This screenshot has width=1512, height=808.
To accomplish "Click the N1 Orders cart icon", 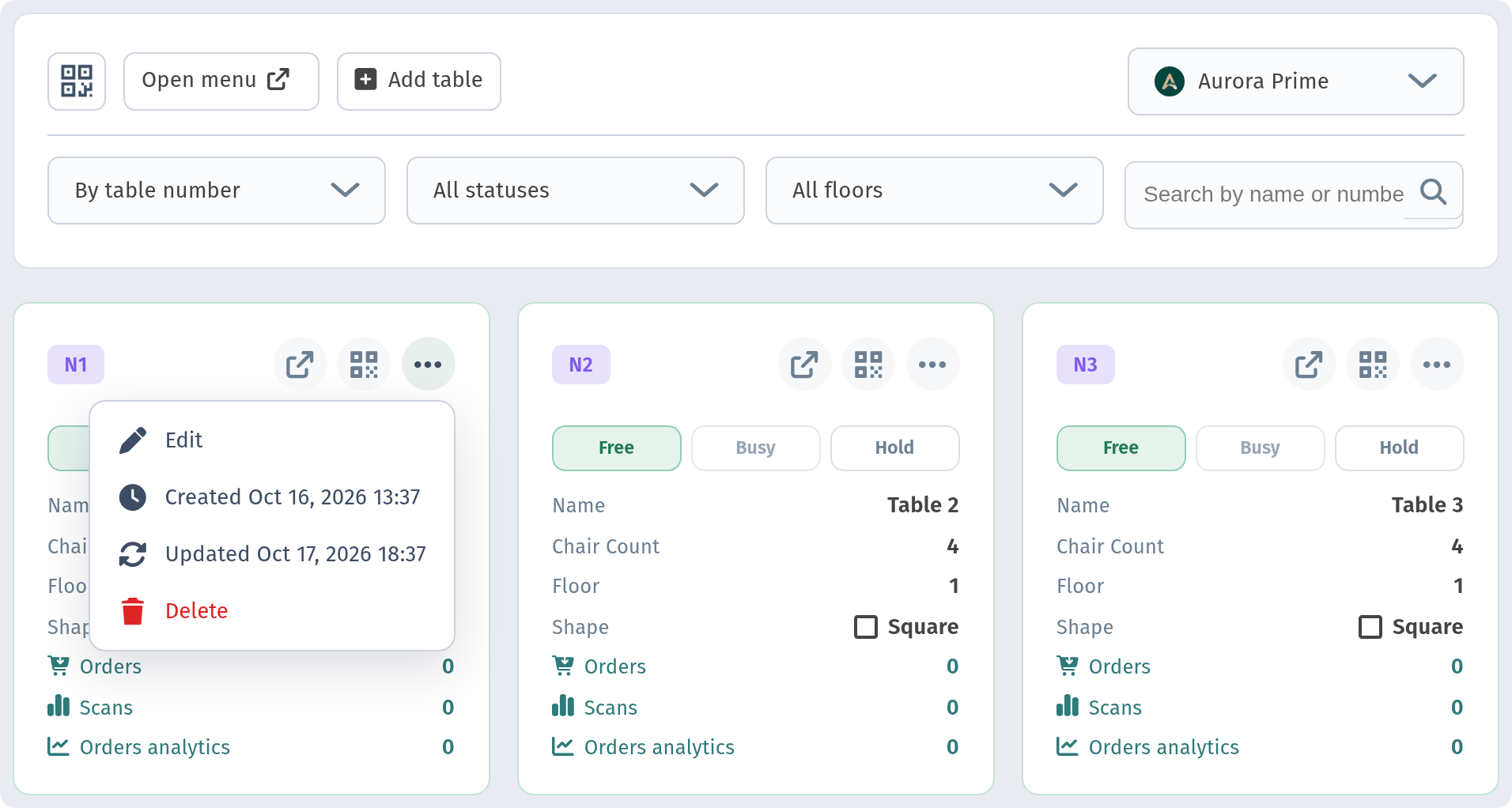I will click(x=59, y=666).
